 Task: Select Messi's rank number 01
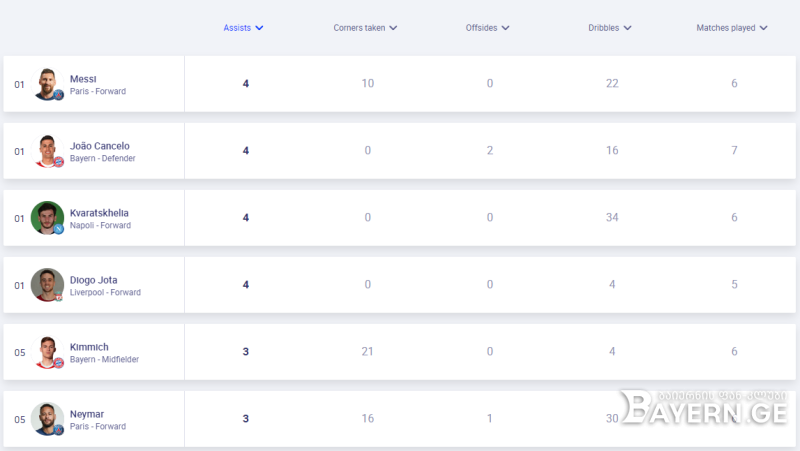pyautogui.click(x=19, y=85)
